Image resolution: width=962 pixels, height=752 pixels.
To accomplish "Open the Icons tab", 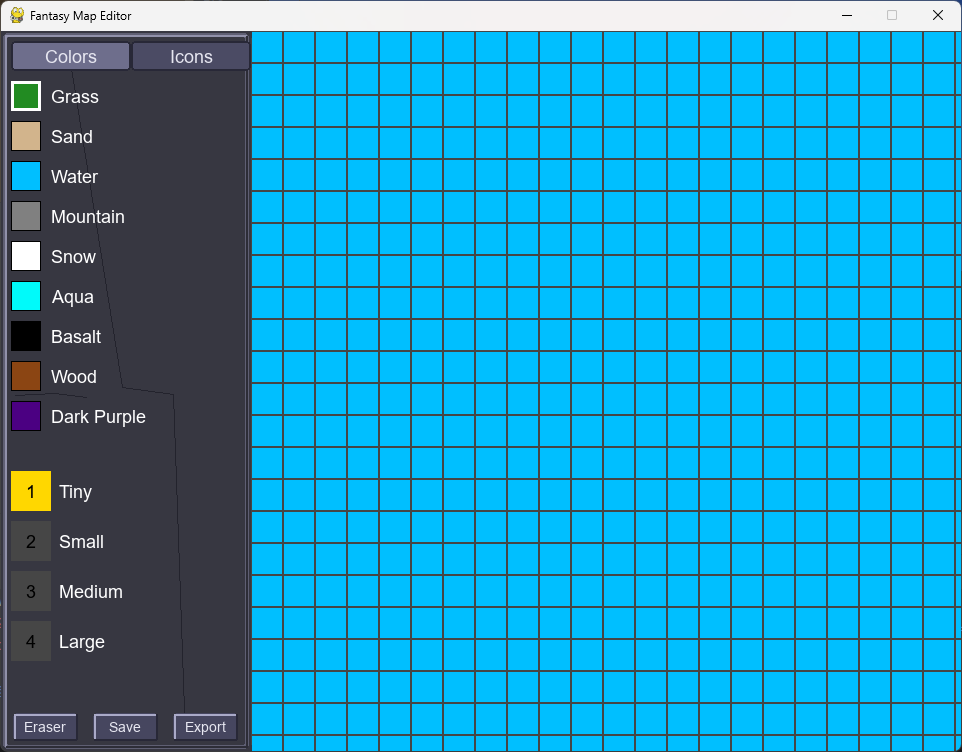I will (191, 56).
